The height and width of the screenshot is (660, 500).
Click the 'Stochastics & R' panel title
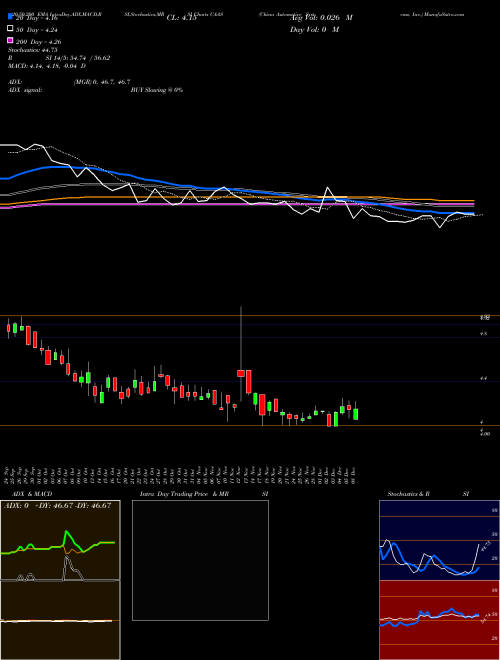tap(408, 494)
